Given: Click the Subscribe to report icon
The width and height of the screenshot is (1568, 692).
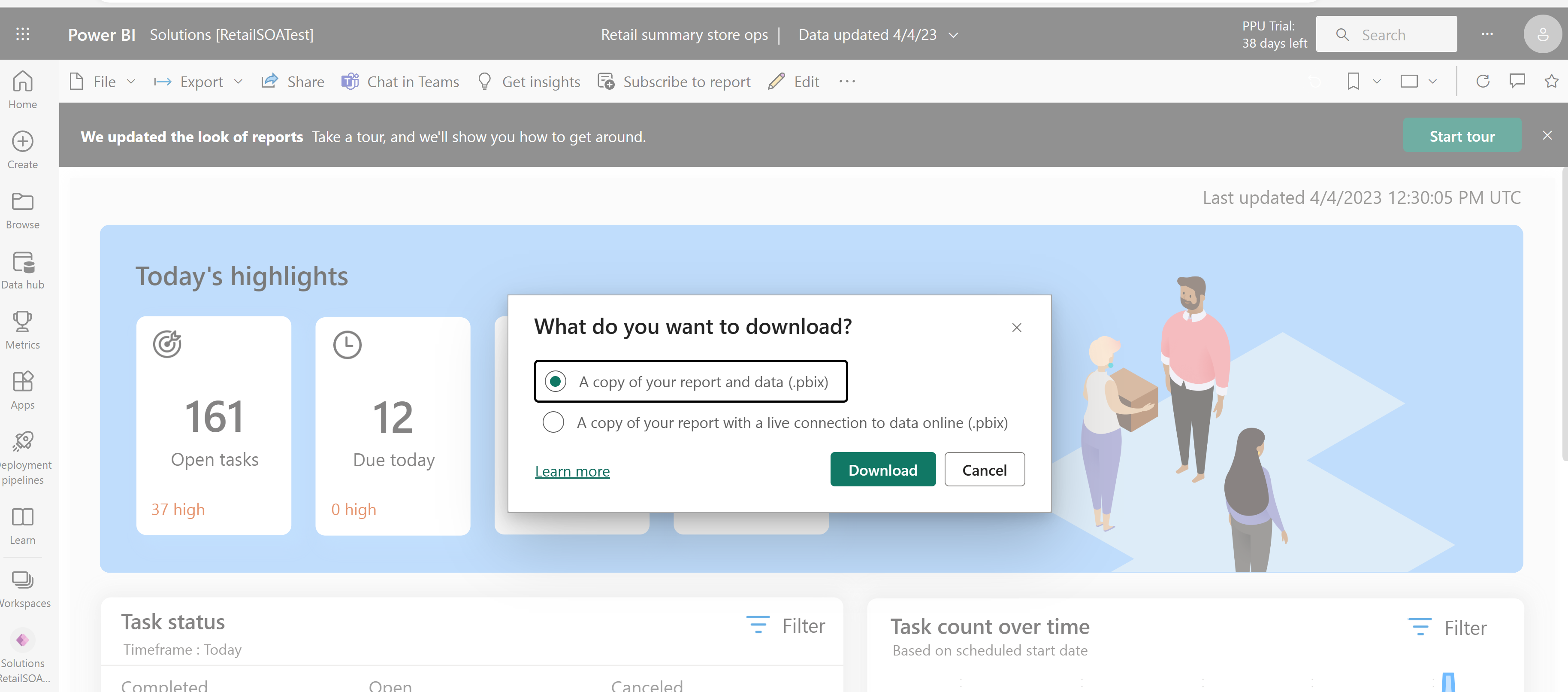Looking at the screenshot, I should (x=605, y=81).
